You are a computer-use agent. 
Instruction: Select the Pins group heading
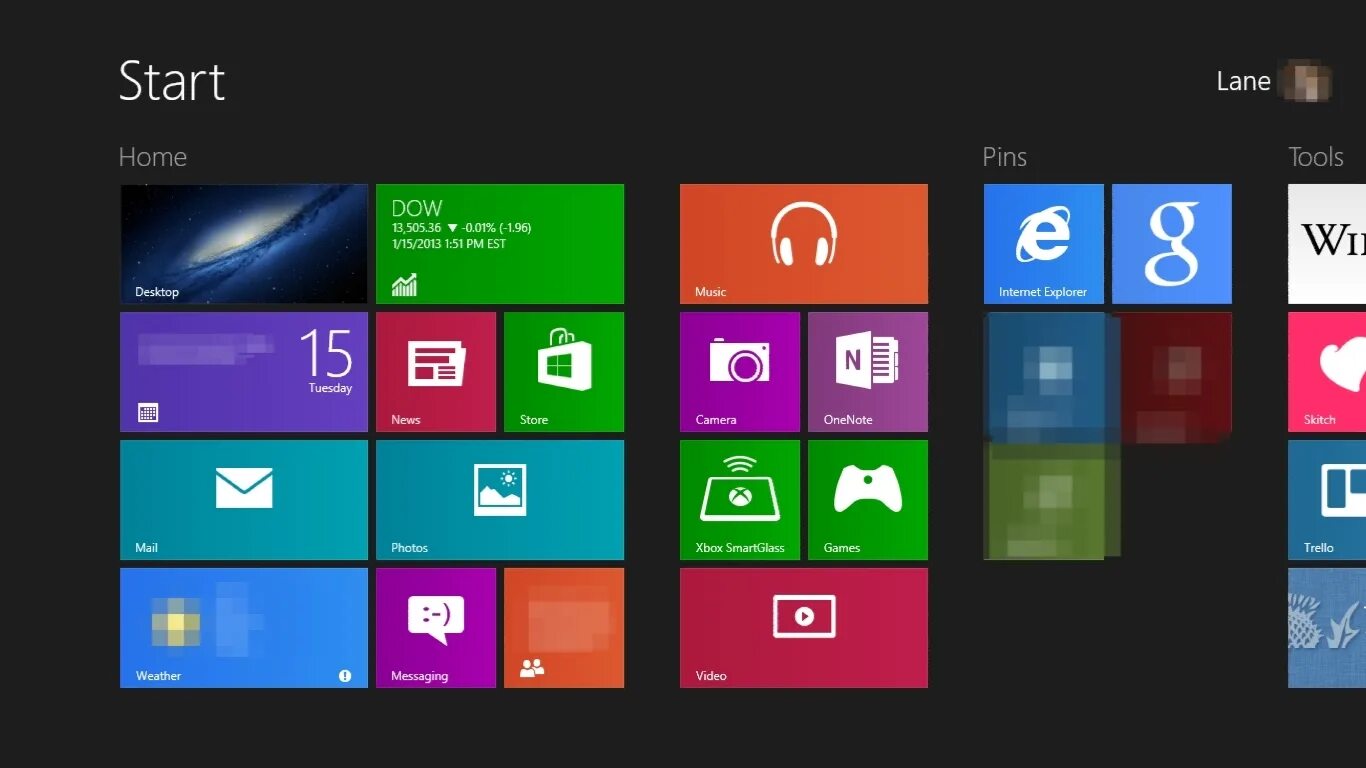point(1004,157)
